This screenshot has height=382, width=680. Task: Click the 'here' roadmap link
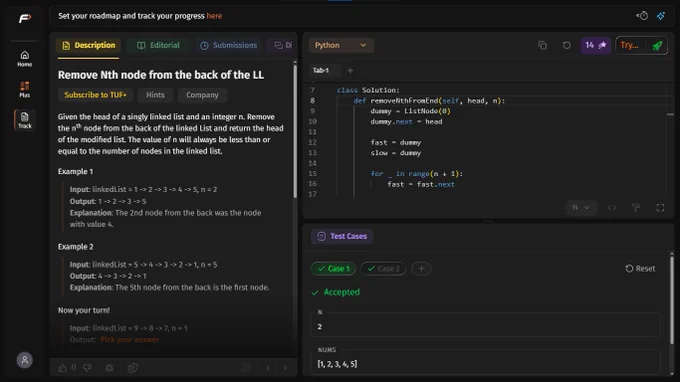click(x=214, y=16)
